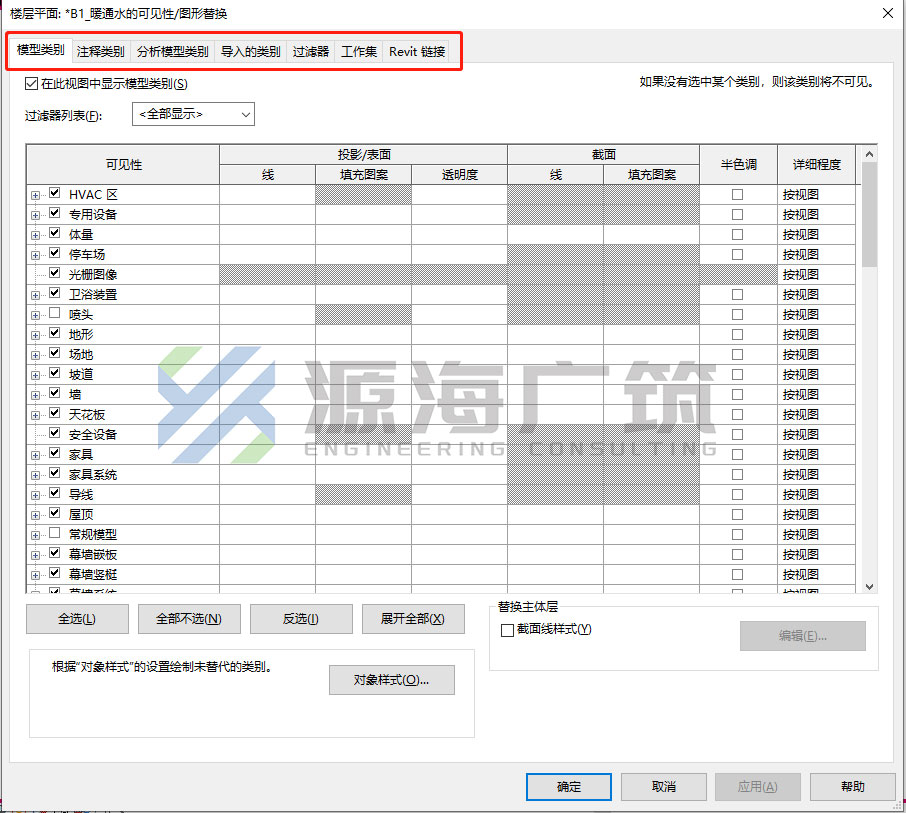The height and width of the screenshot is (813, 906).
Task: Click the 展开全部 button
Action: [413, 619]
